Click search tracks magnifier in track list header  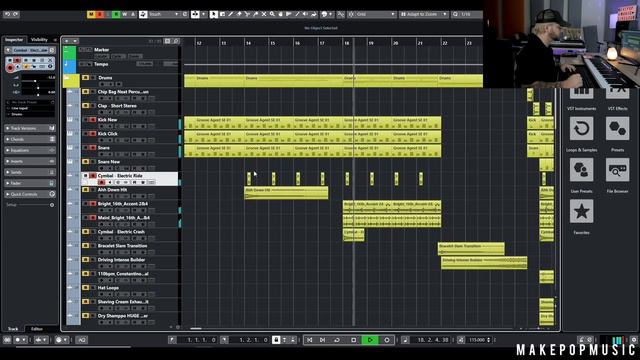tap(176, 41)
